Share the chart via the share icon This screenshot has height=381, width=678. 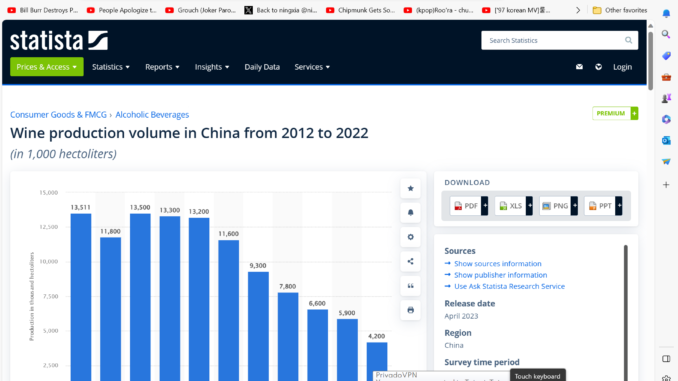coord(410,261)
